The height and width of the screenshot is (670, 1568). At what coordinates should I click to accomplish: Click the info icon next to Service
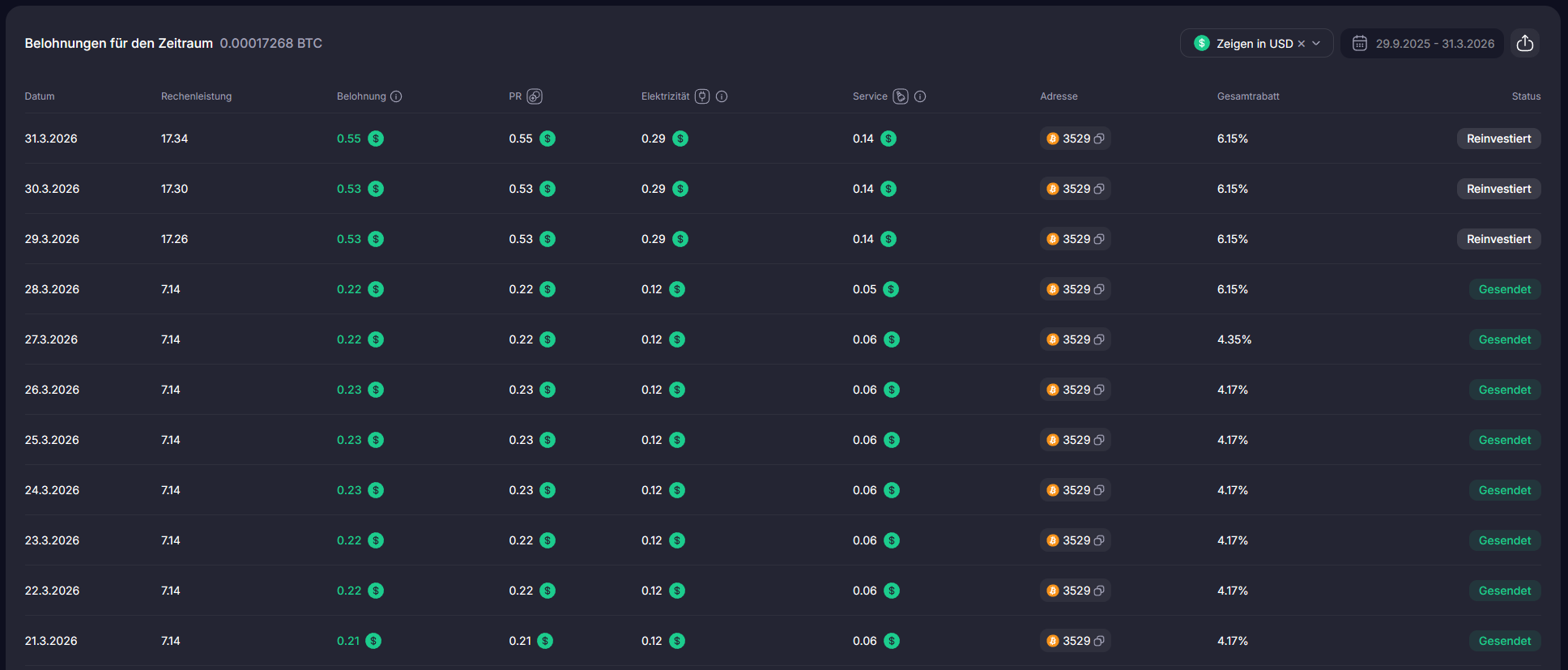920,96
